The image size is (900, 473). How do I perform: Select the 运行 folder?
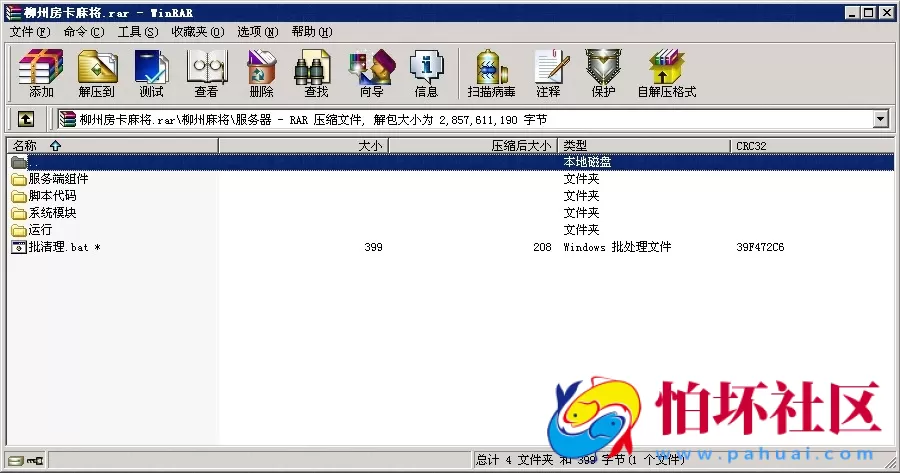point(40,230)
